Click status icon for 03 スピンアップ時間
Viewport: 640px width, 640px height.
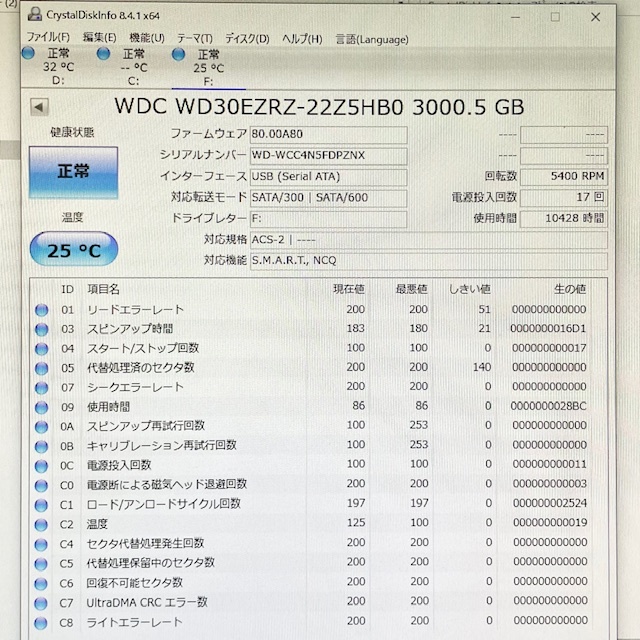pyautogui.click(x=41, y=329)
